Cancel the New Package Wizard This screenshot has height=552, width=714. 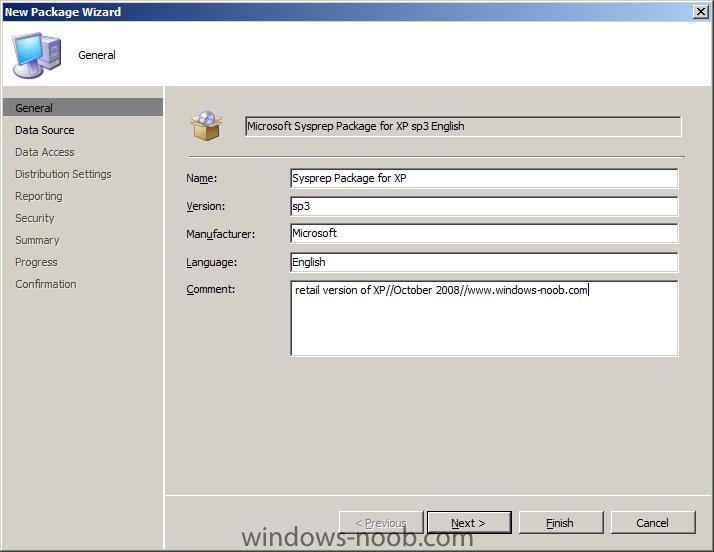click(x=653, y=522)
